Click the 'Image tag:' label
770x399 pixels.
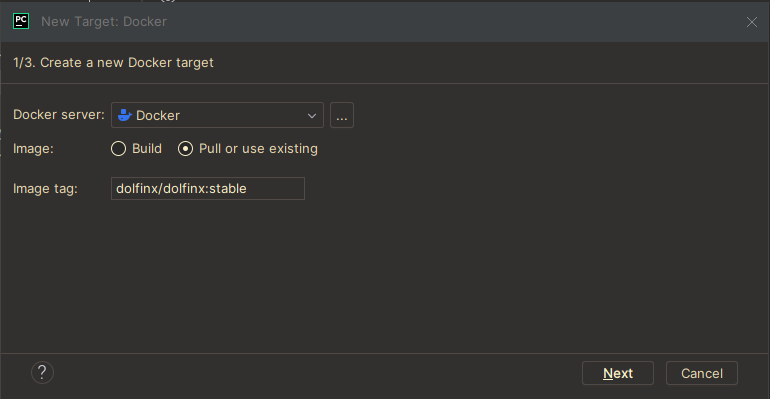[45, 189]
